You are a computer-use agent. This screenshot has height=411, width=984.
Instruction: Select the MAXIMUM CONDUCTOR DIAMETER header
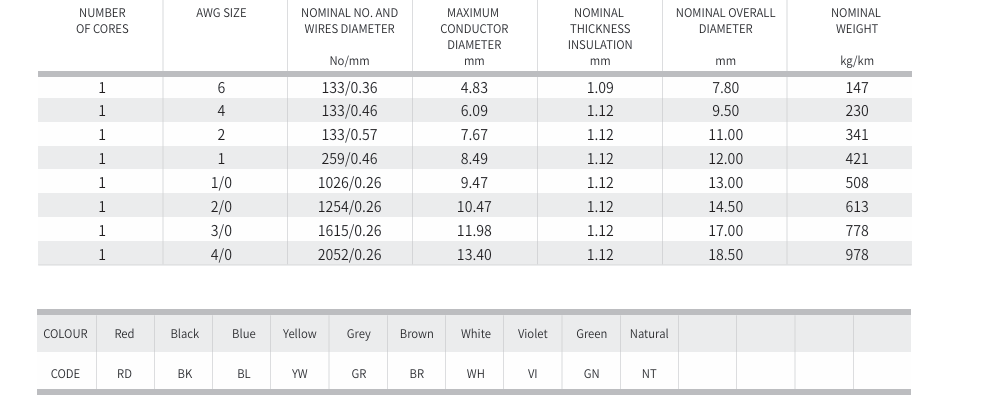(474, 29)
